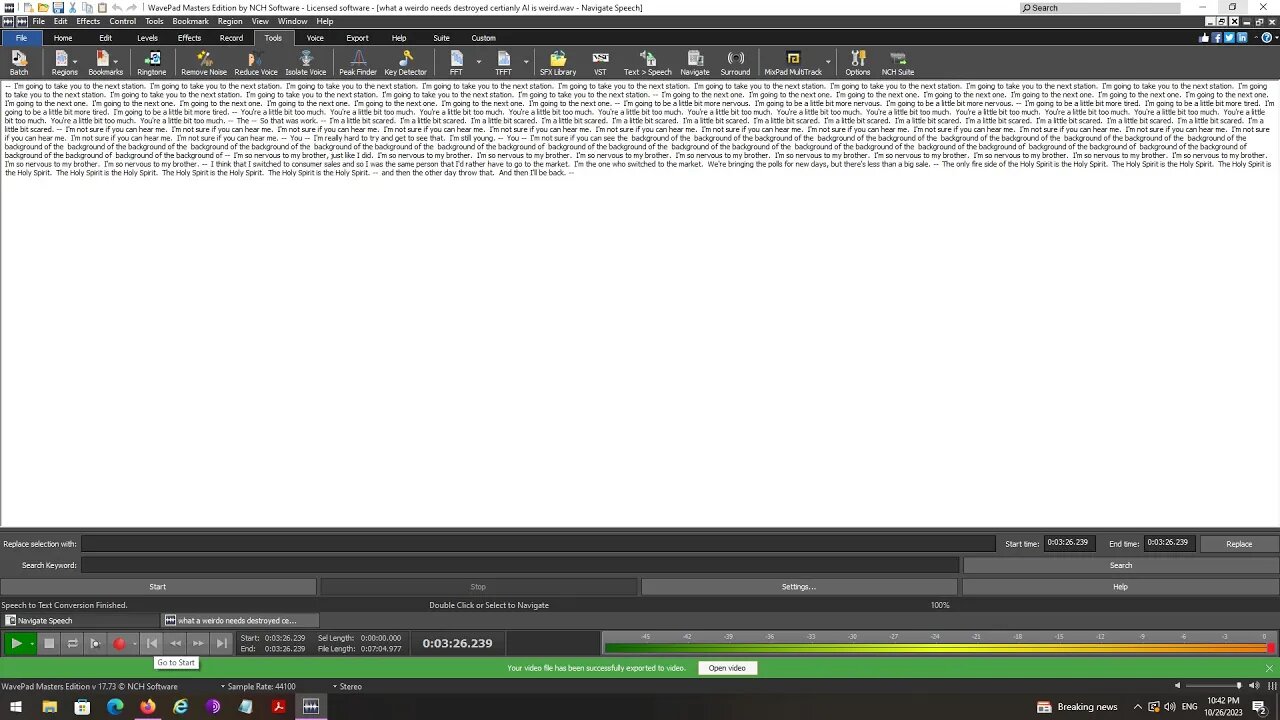This screenshot has height=720, width=1280.
Task: Expand the TFFT dropdown arrow
Action: point(525,62)
